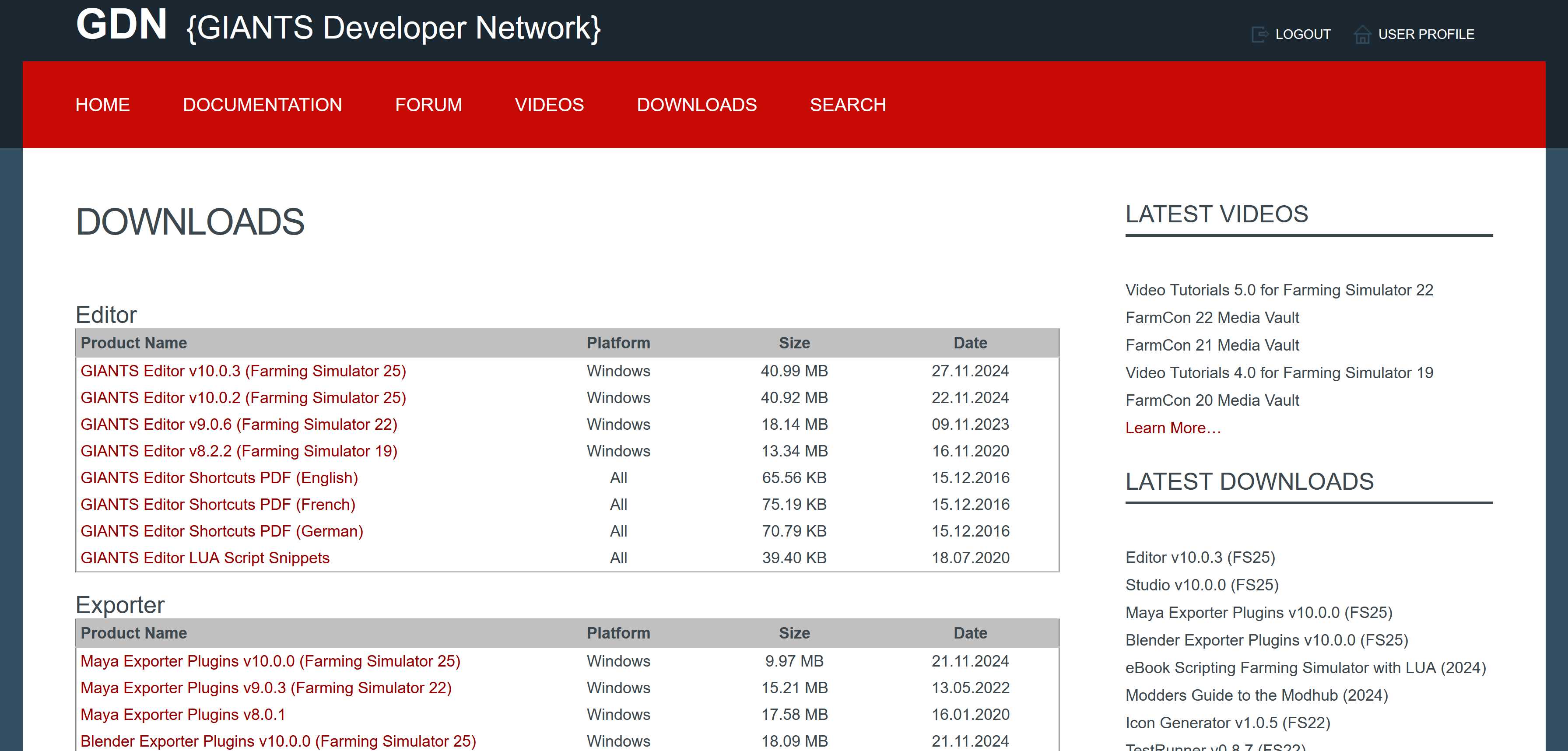Select HOME menu tab
Screen dimensions: 1568x751
(x=103, y=104)
